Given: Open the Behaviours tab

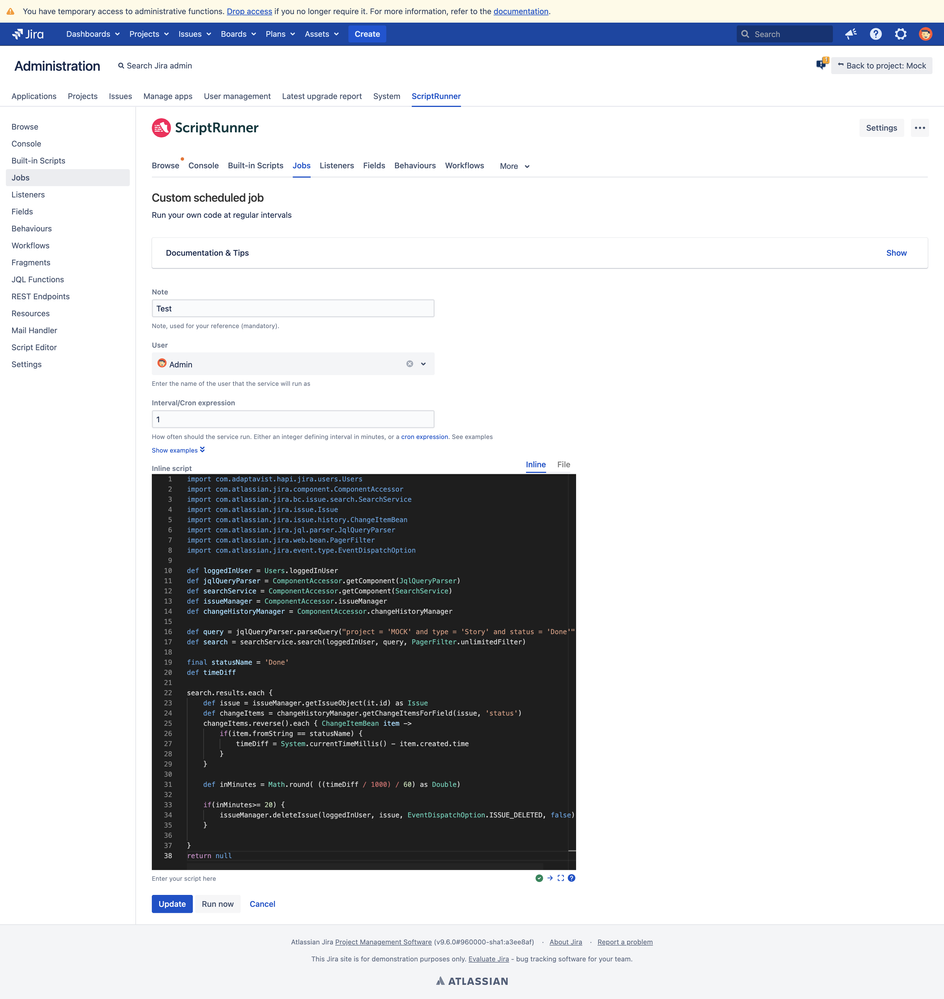Looking at the screenshot, I should [x=415, y=166].
